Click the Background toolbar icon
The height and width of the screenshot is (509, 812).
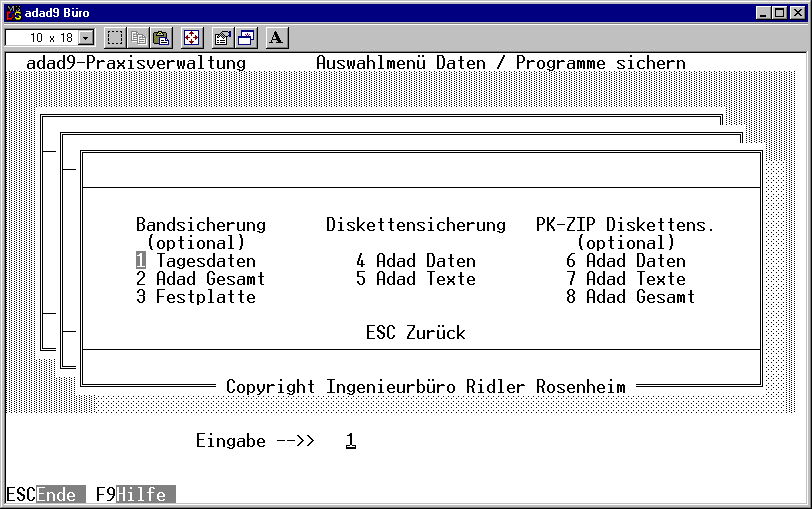click(x=246, y=38)
